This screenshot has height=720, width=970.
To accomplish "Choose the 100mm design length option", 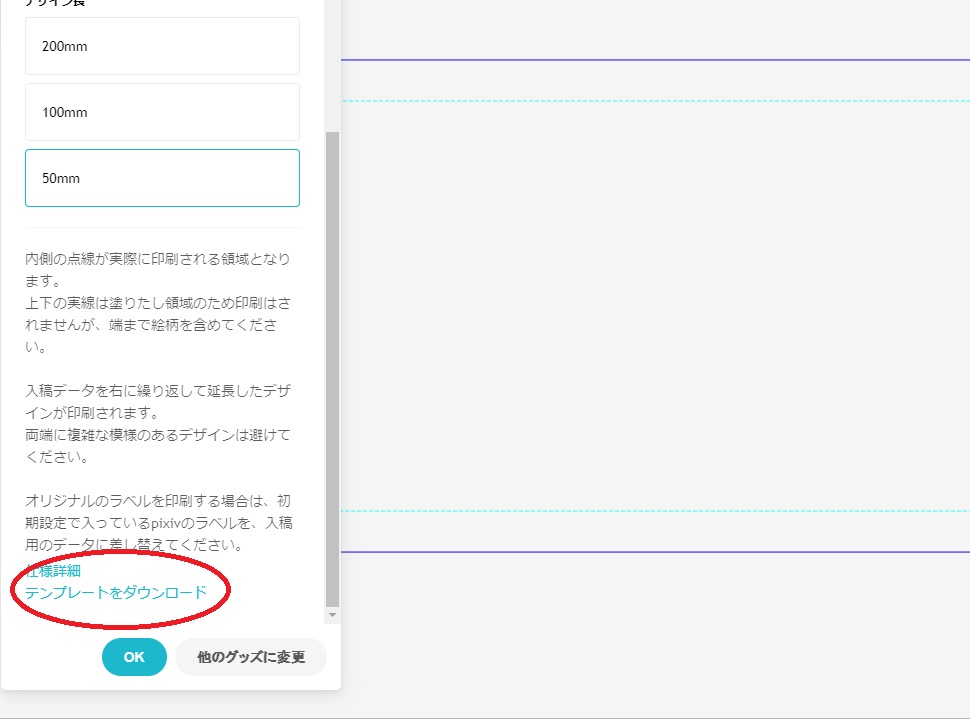I will (162, 112).
